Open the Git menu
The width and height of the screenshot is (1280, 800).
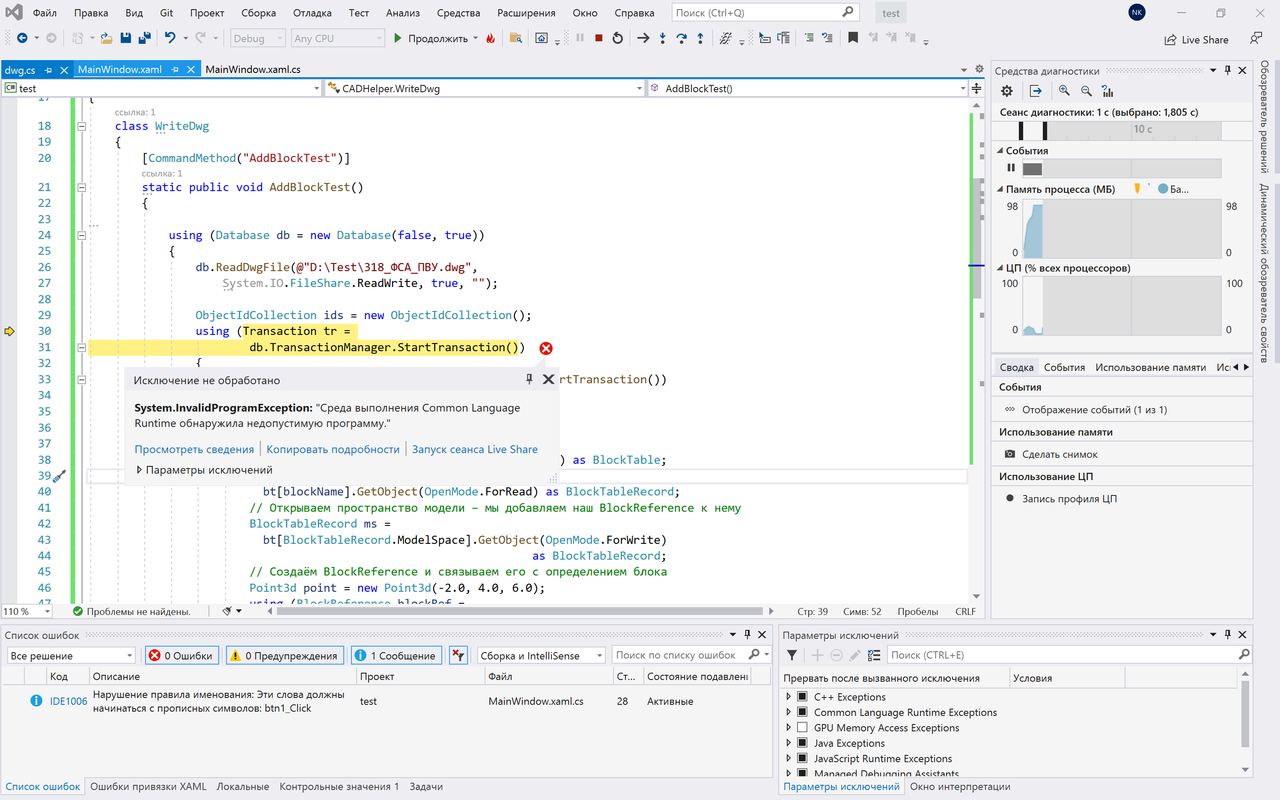(x=165, y=13)
